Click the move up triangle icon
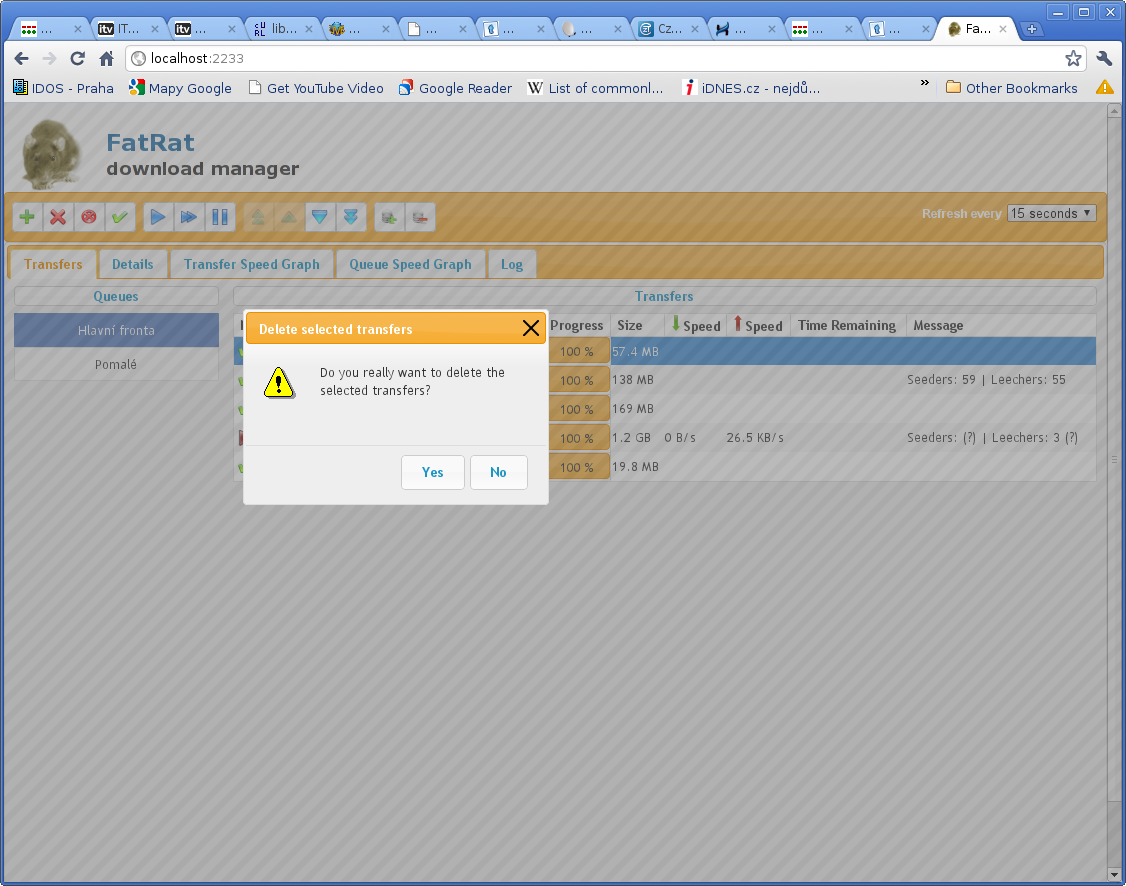The image size is (1126, 886). pyautogui.click(x=289, y=217)
